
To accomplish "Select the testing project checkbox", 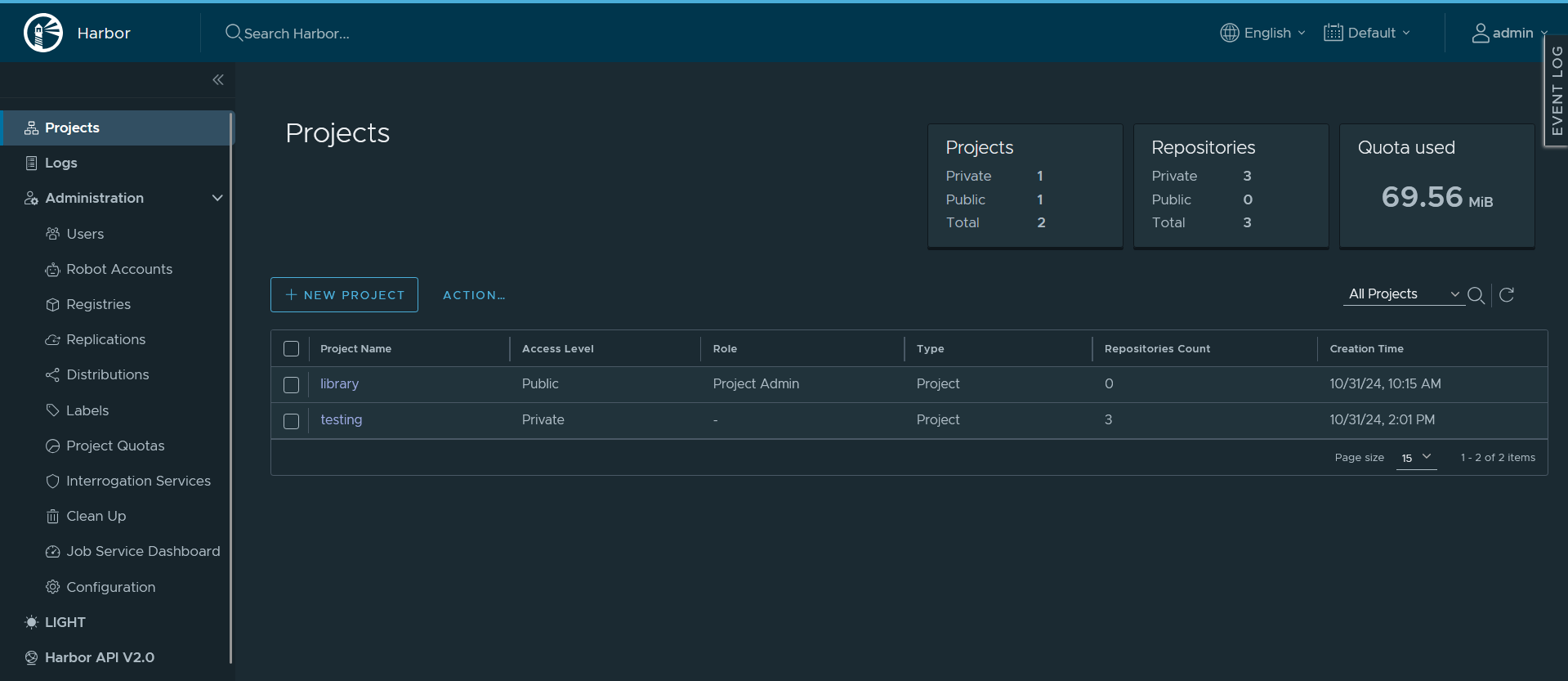I will 291,420.
